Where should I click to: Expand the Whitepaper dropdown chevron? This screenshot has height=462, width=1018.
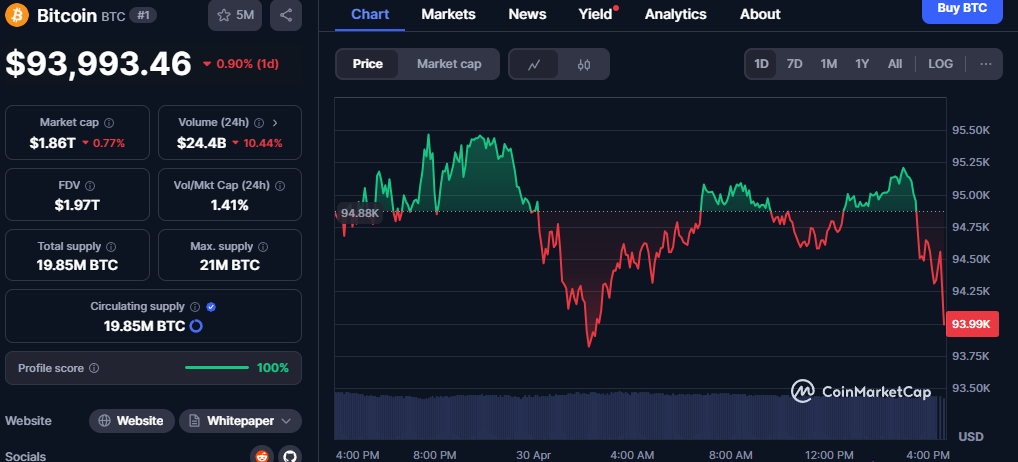(286, 421)
